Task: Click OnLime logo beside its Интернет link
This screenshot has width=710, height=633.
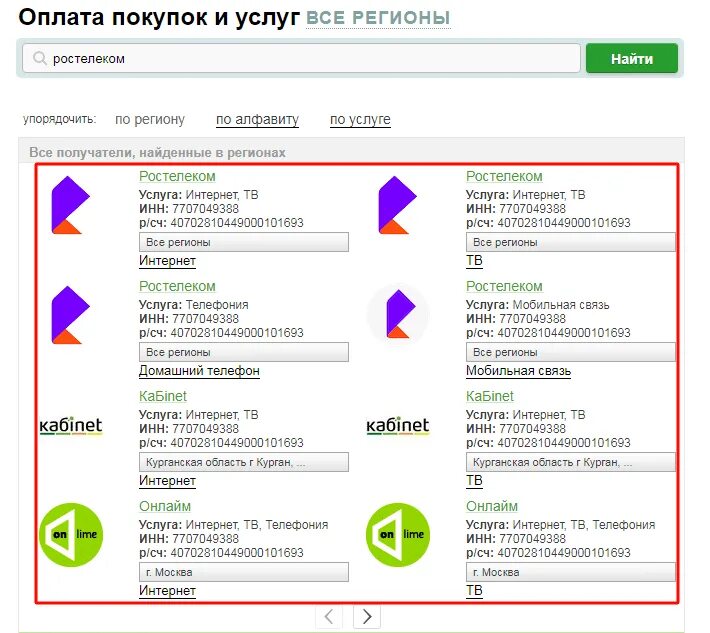Action: tap(71, 535)
